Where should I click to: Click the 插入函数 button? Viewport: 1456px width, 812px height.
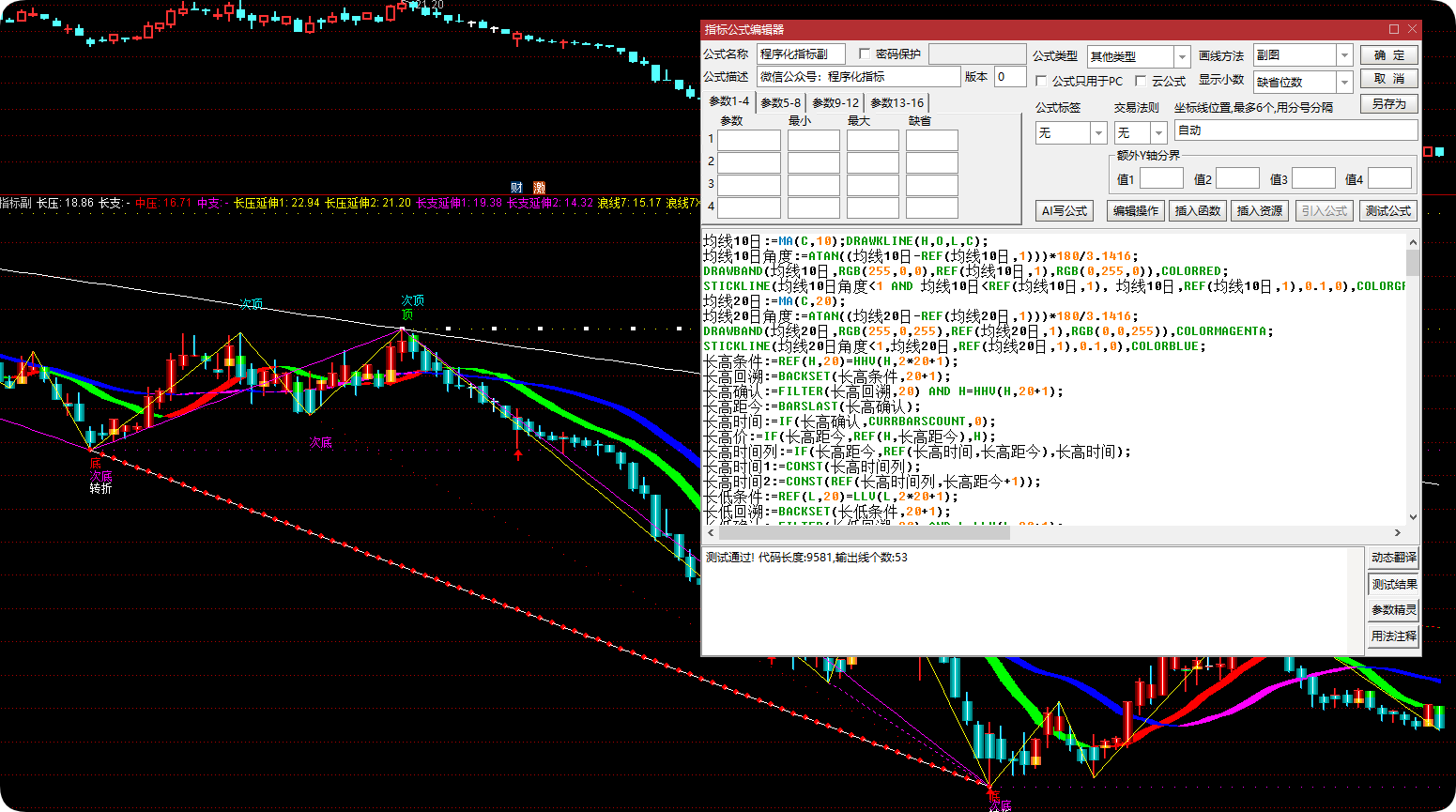click(x=1198, y=211)
